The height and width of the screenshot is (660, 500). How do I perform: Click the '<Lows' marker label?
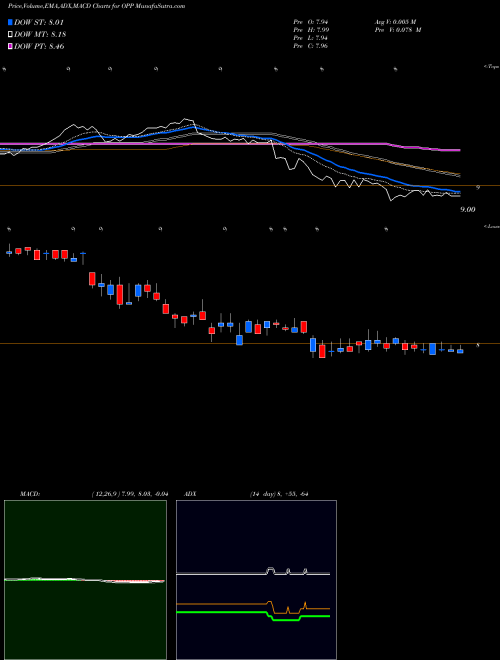tap(491, 226)
